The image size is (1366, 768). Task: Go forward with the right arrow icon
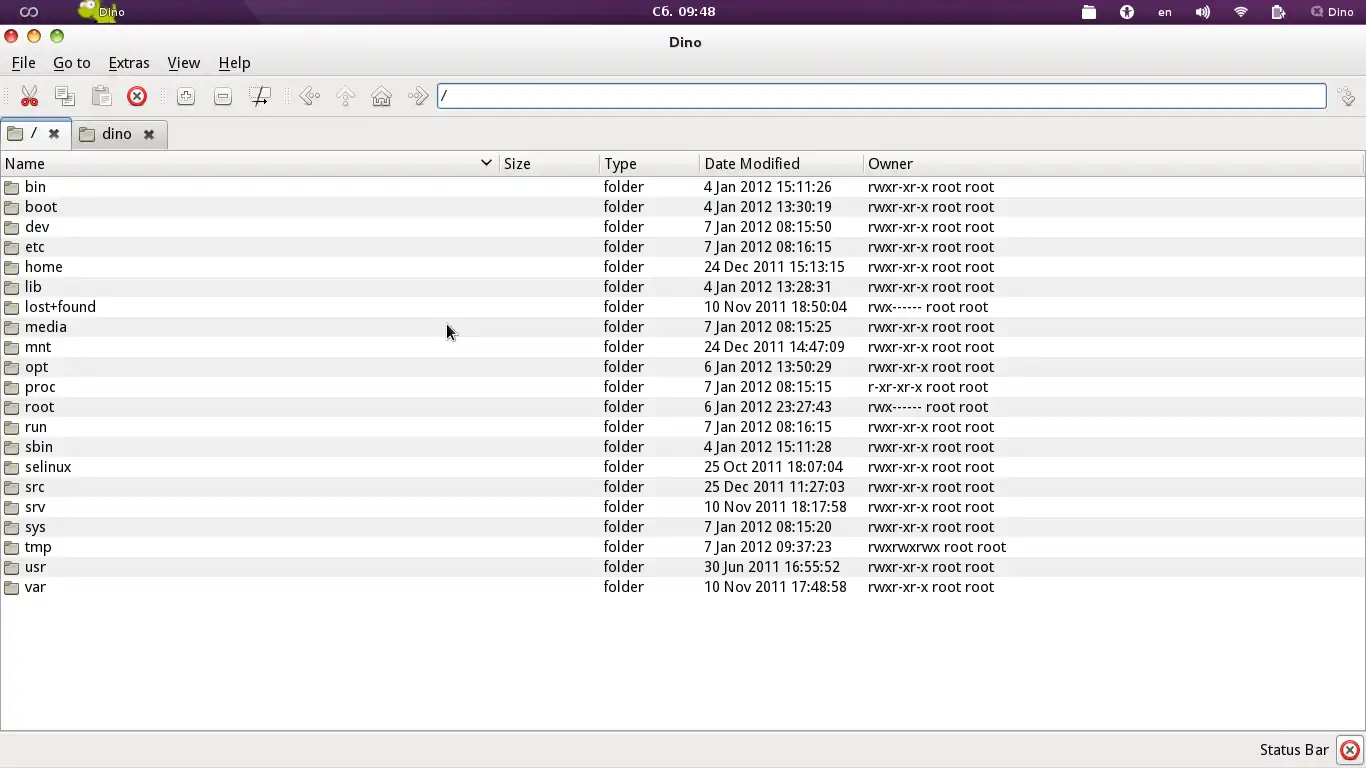[418, 96]
